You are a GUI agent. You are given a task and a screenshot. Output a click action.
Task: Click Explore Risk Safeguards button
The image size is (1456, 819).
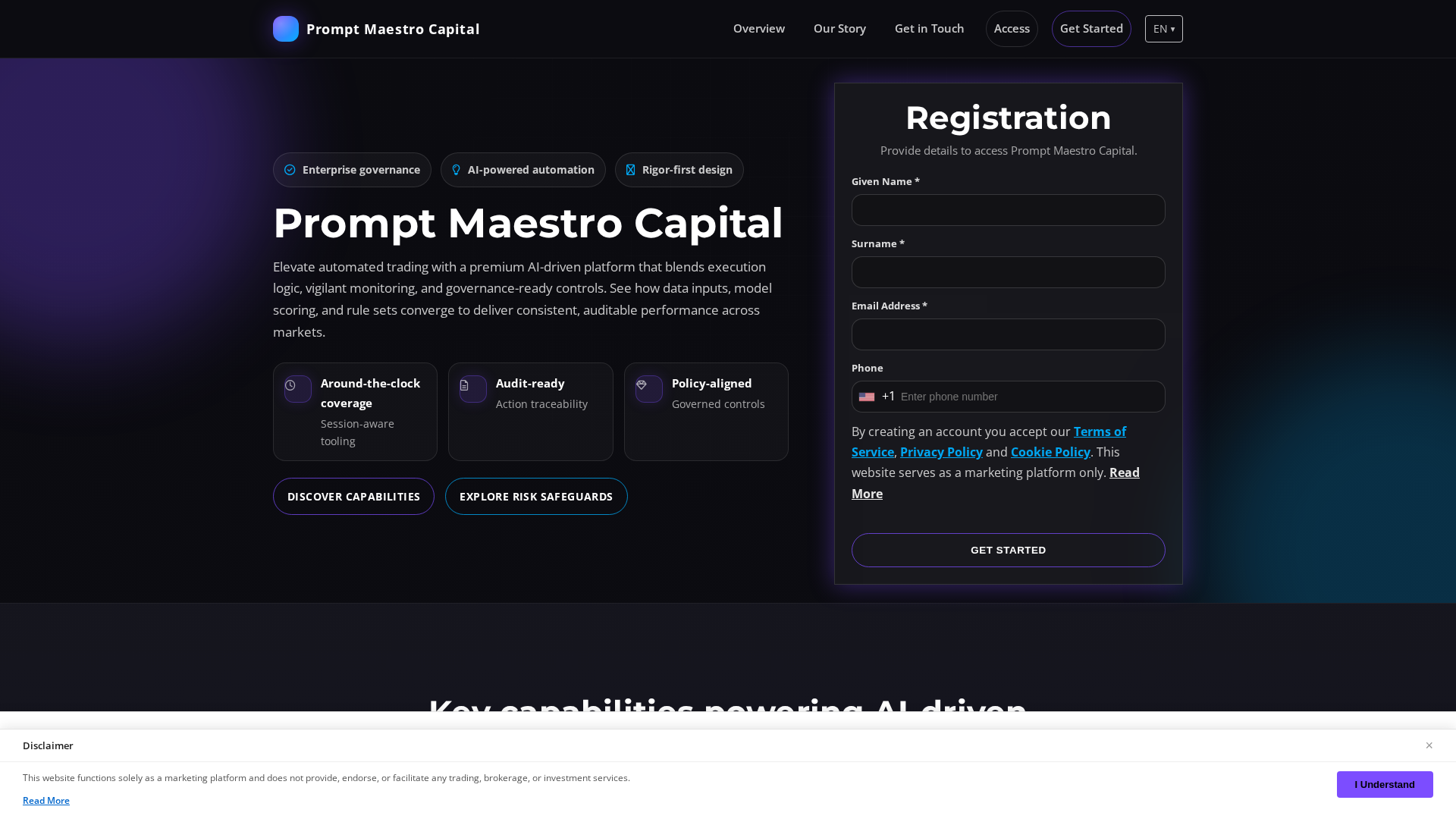pyautogui.click(x=536, y=497)
